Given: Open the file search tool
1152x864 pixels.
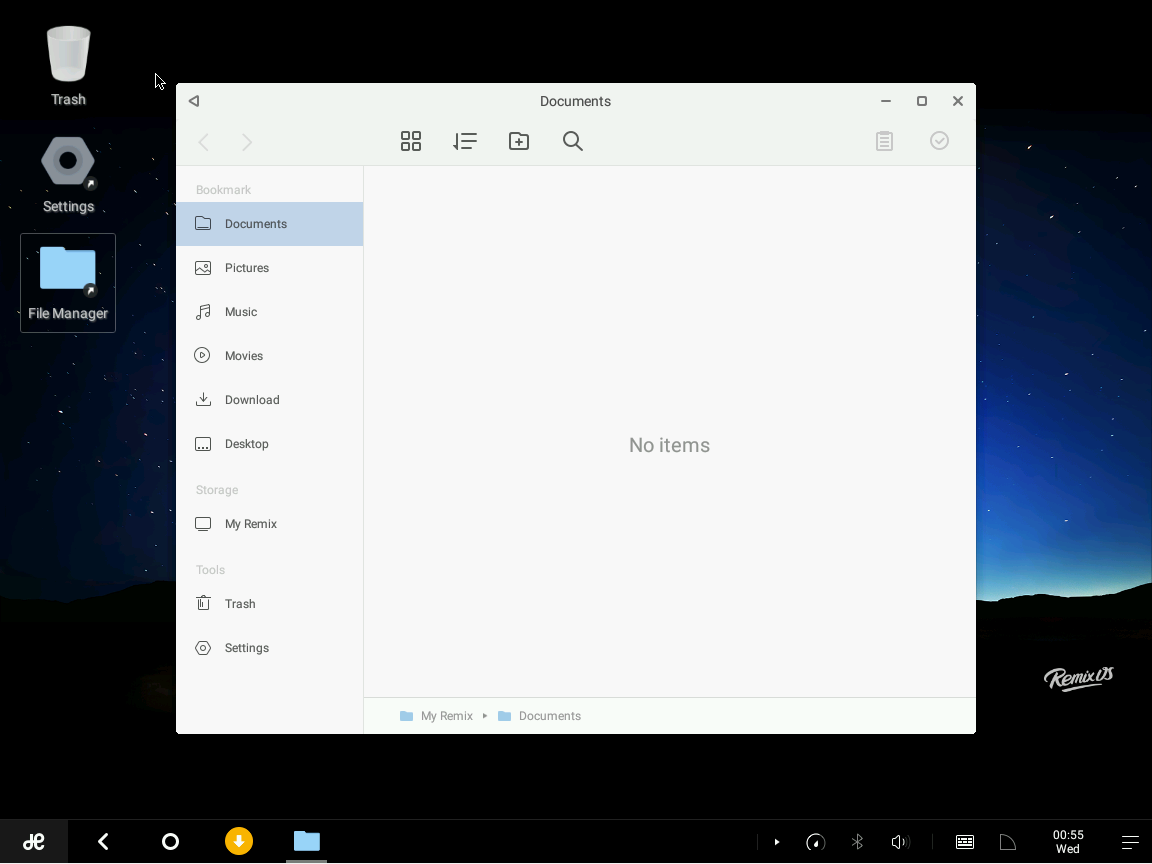Looking at the screenshot, I should pyautogui.click(x=573, y=141).
